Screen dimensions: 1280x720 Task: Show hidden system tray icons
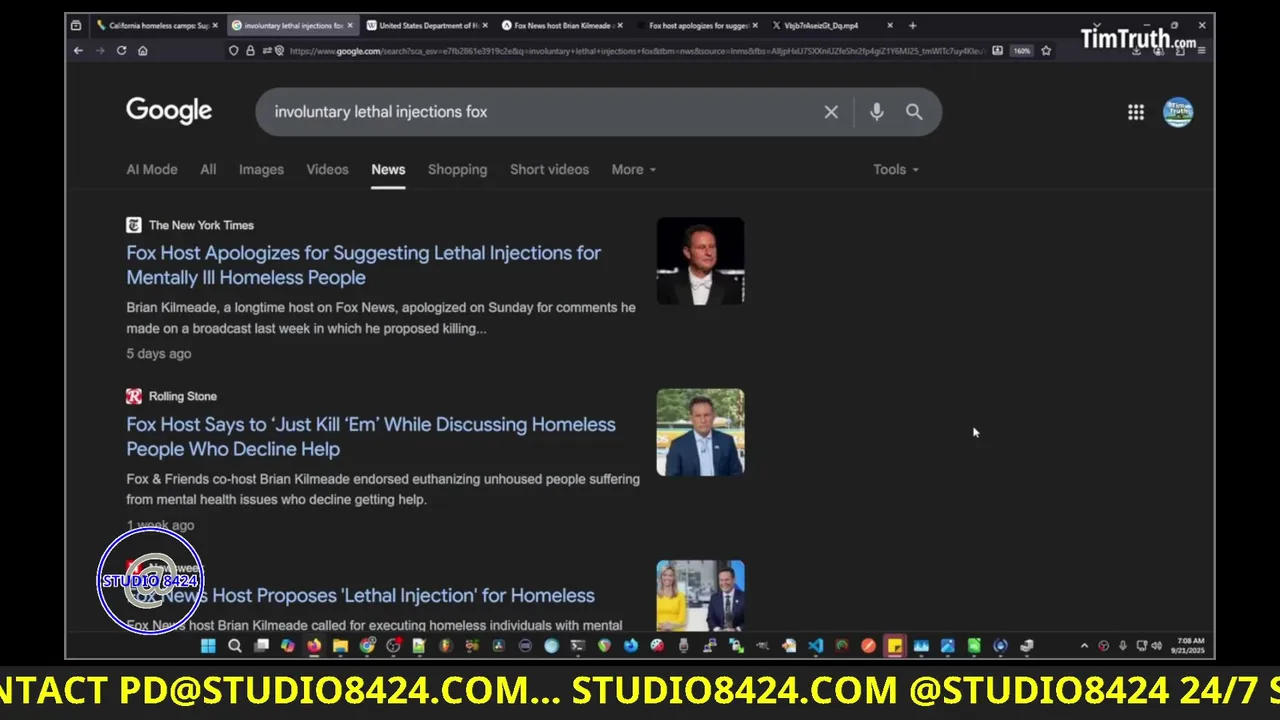[x=1084, y=646]
